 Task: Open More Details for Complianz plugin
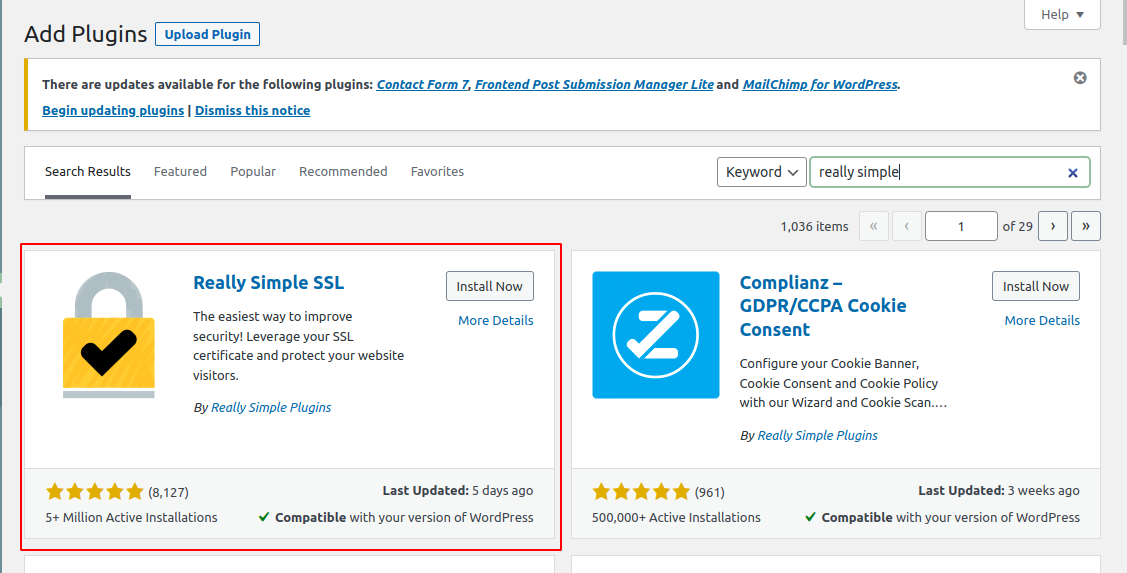point(1042,321)
